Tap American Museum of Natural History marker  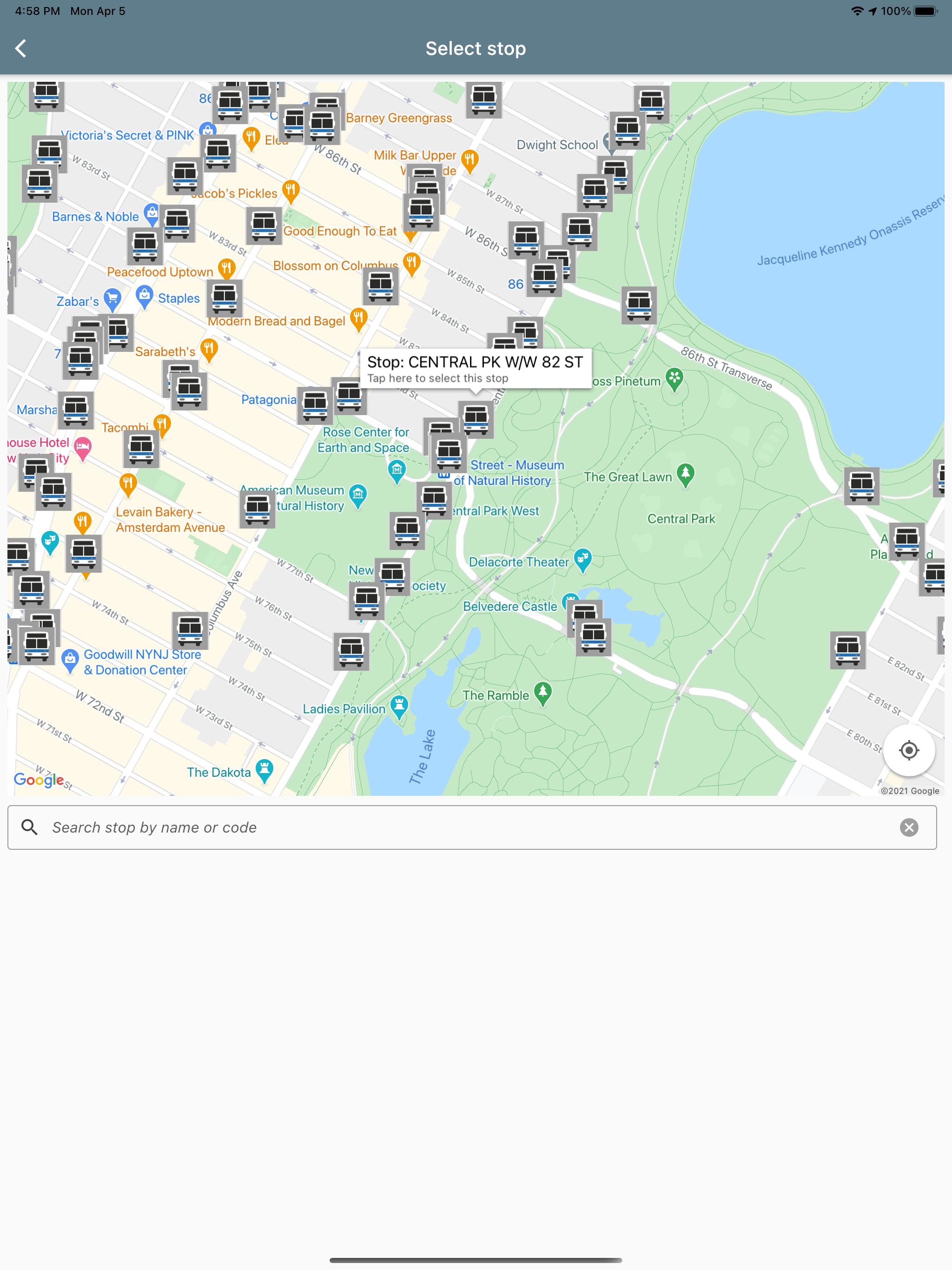click(358, 496)
